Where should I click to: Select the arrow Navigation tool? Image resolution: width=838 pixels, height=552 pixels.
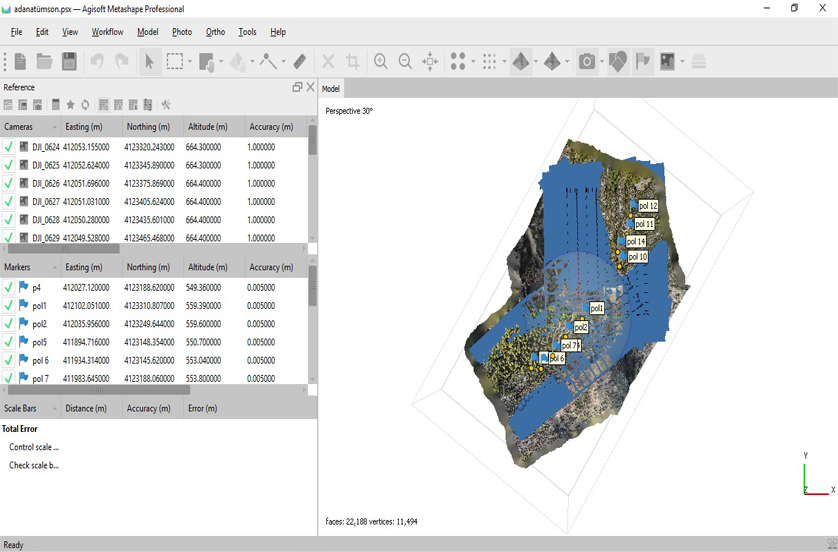(149, 62)
